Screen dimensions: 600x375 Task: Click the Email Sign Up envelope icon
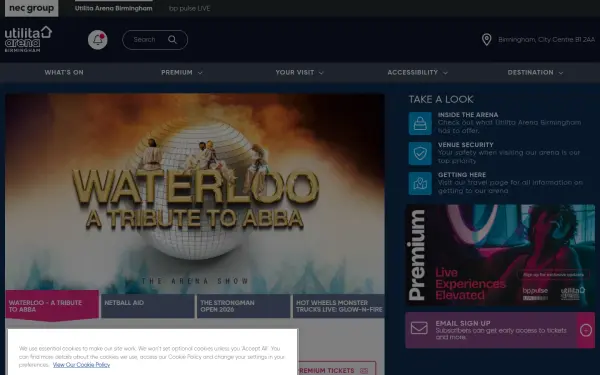click(419, 328)
